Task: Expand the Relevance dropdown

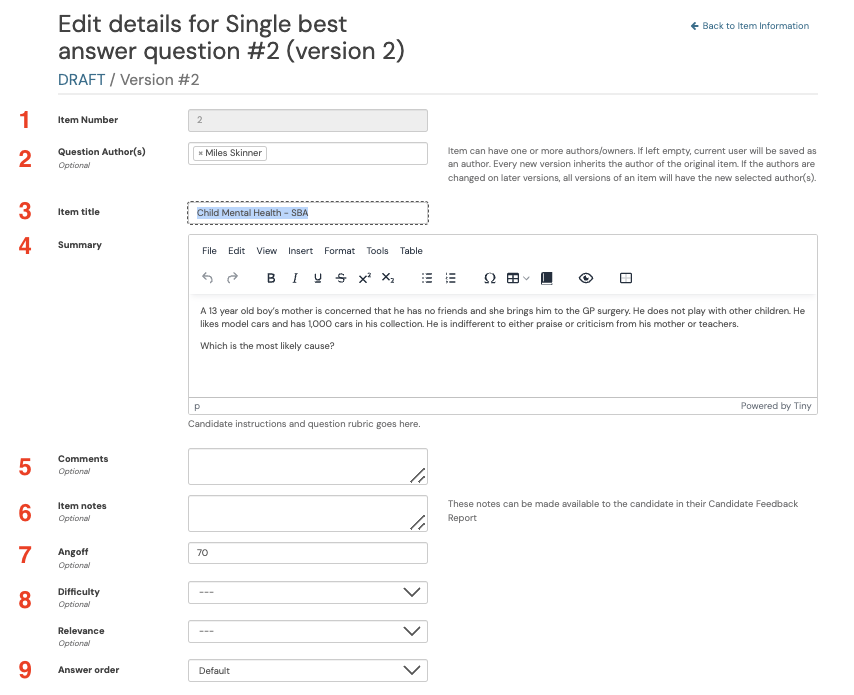Action: 308,631
